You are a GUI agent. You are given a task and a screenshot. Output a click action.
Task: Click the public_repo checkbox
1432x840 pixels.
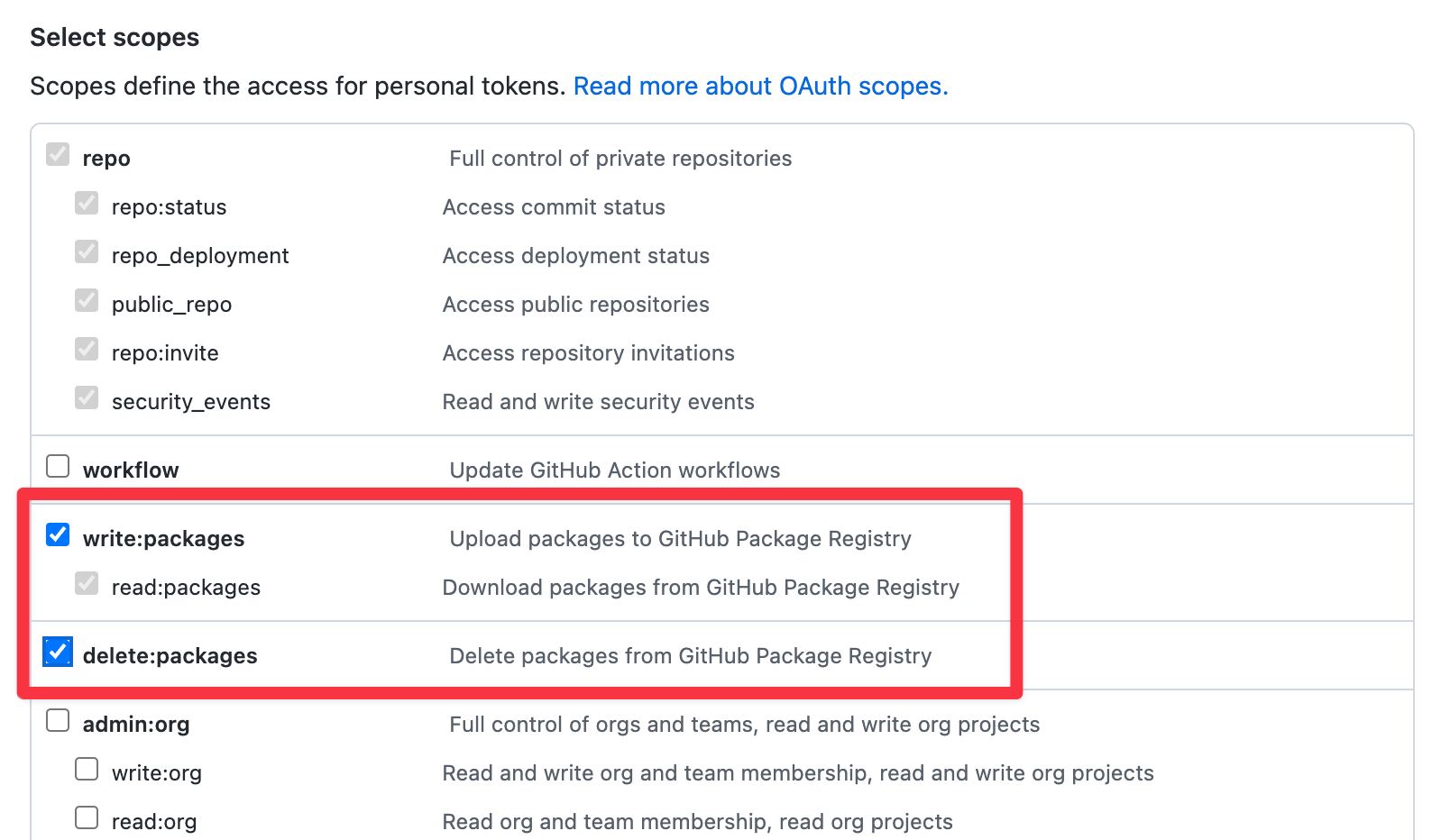point(87,300)
